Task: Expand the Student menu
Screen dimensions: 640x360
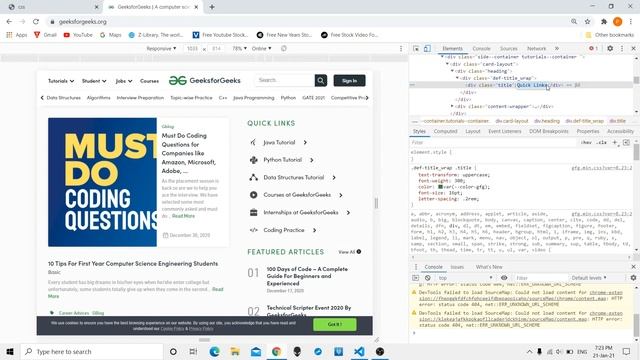Action: pyautogui.click(x=94, y=81)
